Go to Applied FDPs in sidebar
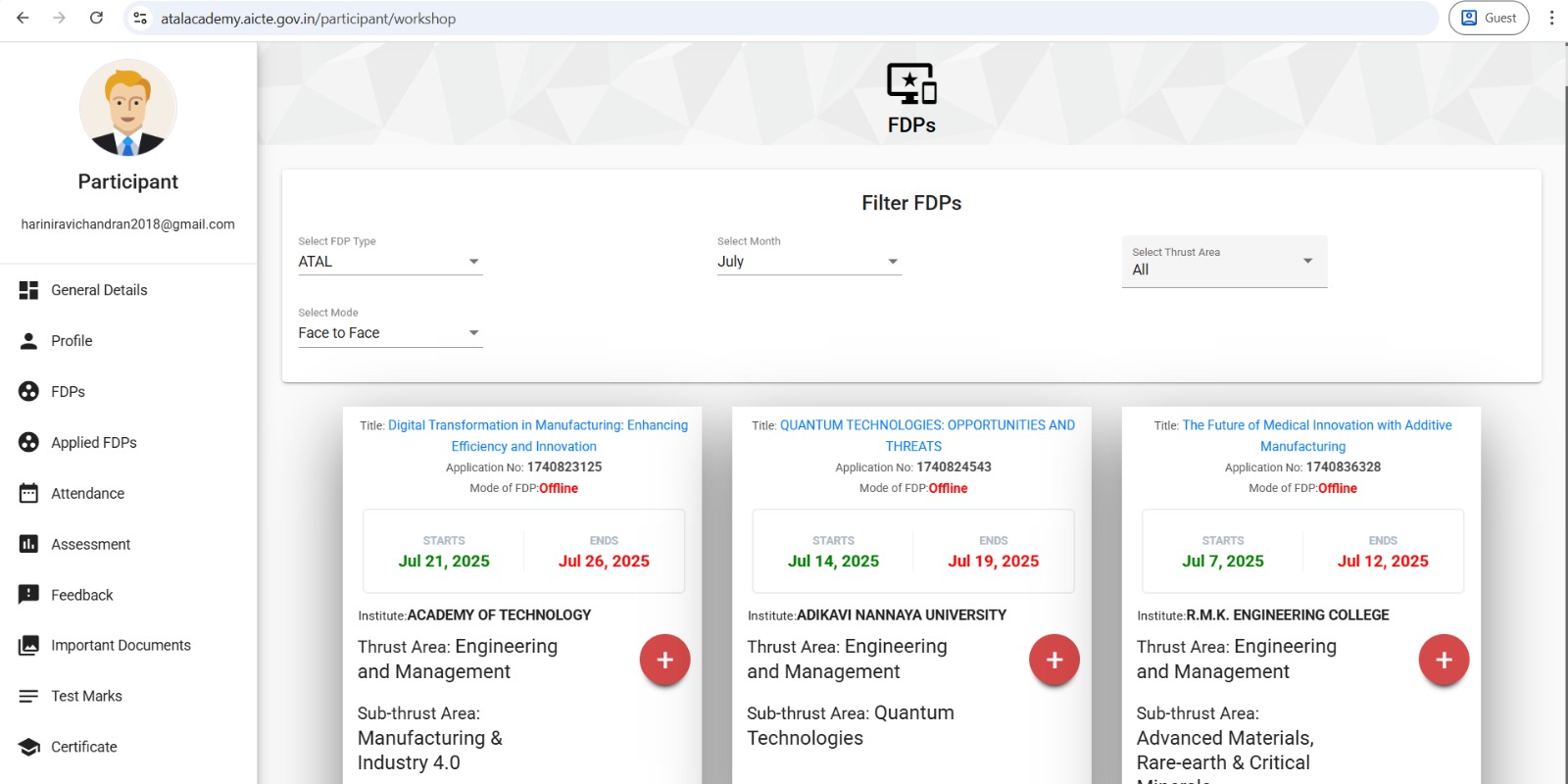The image size is (1568, 784). (93, 443)
